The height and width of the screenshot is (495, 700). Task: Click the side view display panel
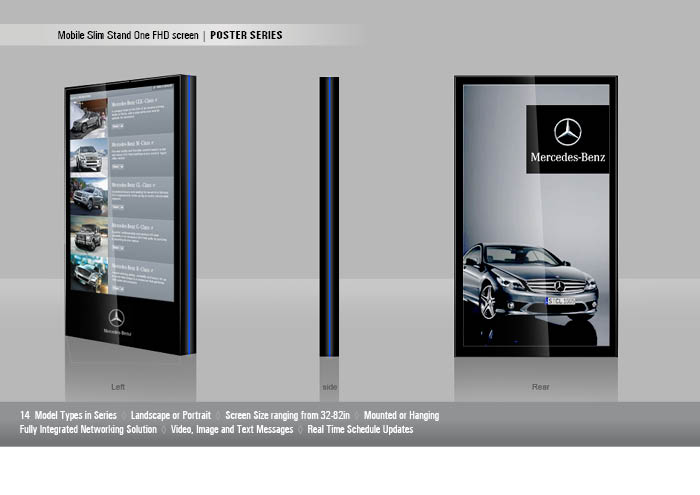pos(329,215)
